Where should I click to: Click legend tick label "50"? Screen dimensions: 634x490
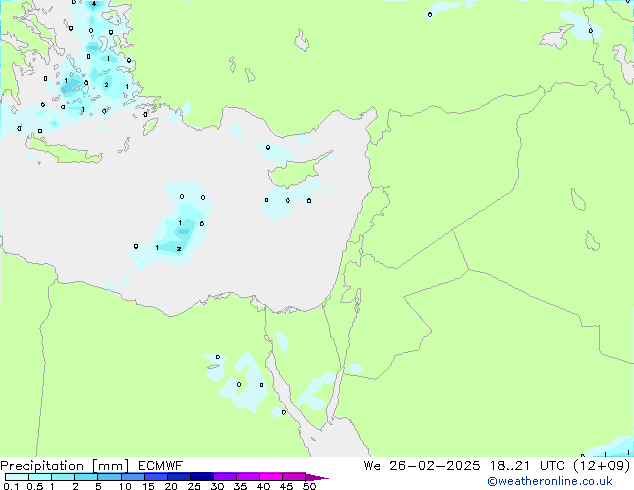click(x=309, y=486)
